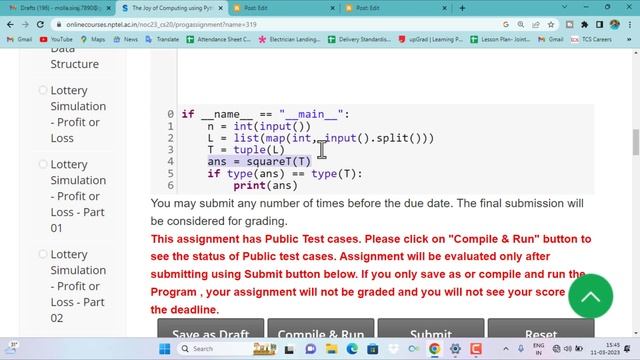
Task: Open Delivery Standards bookmark
Action: pos(359,39)
